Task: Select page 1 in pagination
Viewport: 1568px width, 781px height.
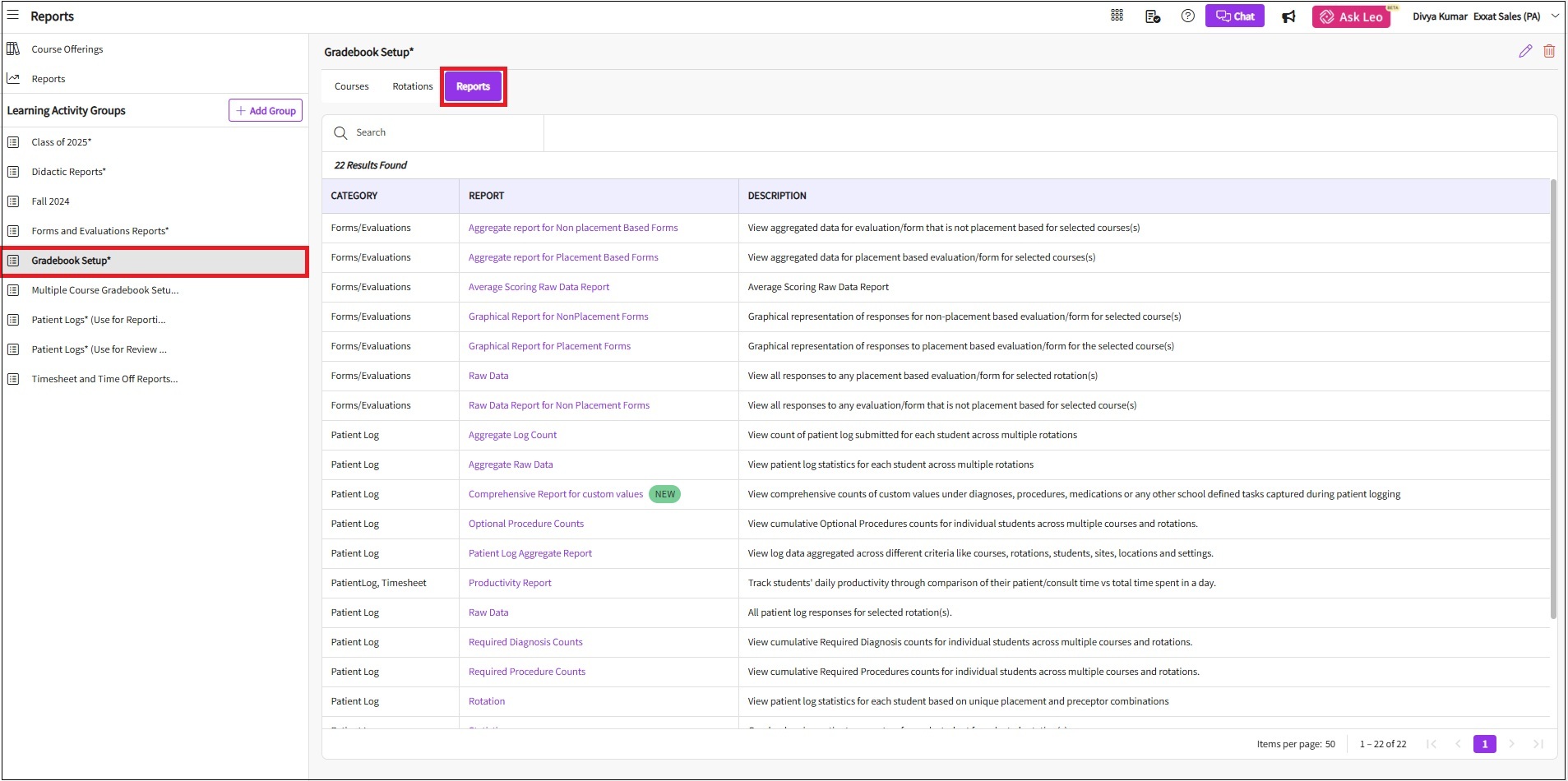Action: tap(1485, 744)
